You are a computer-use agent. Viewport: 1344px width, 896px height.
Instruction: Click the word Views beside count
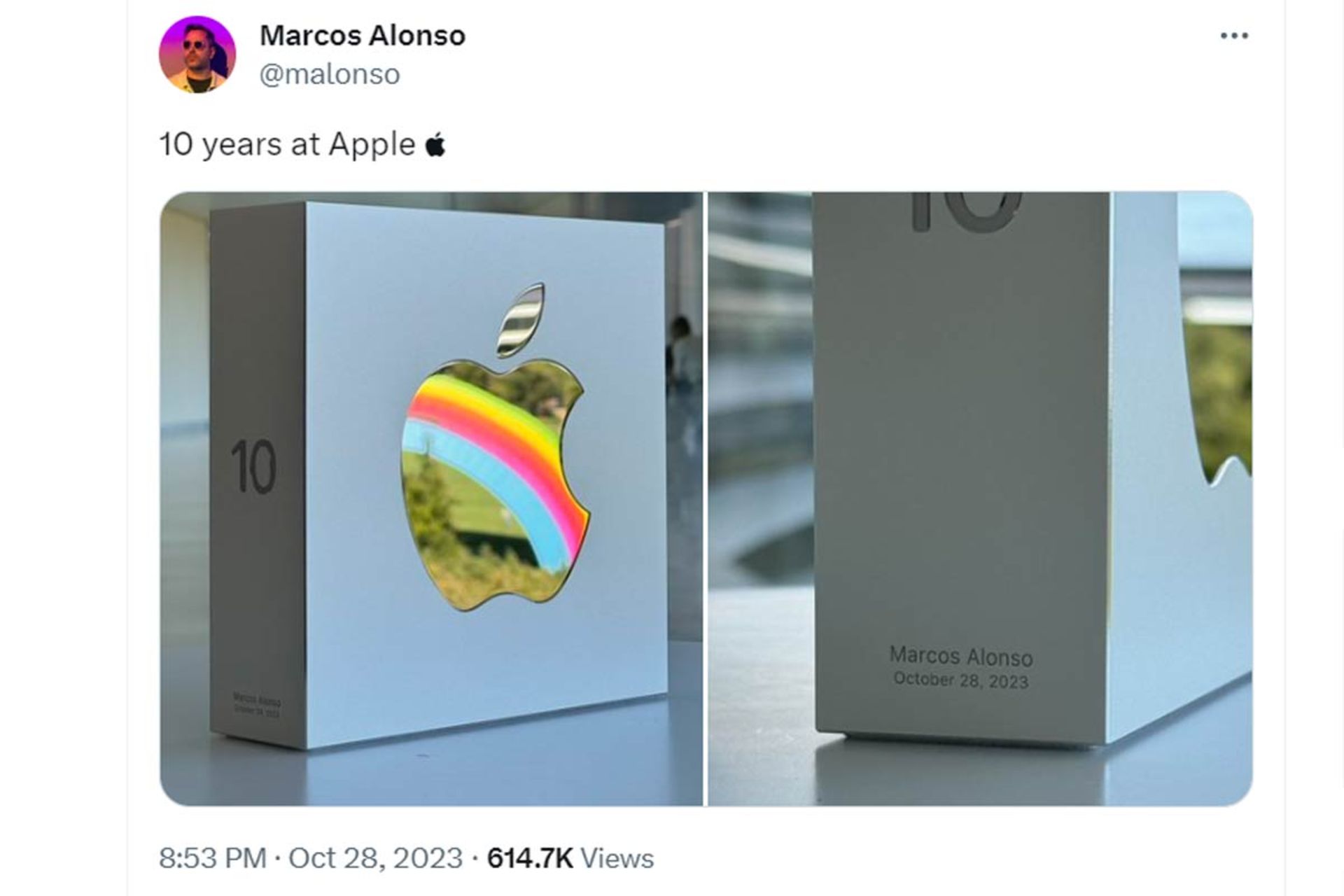[x=617, y=857]
